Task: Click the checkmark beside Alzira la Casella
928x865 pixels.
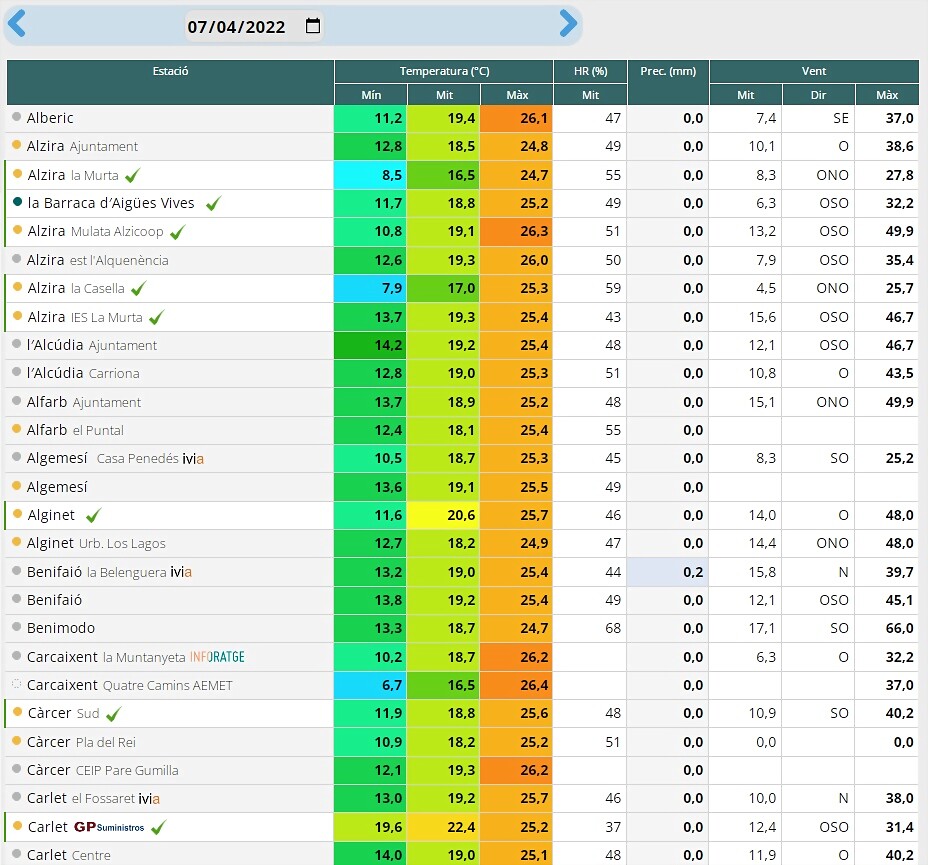Action: tap(138, 289)
